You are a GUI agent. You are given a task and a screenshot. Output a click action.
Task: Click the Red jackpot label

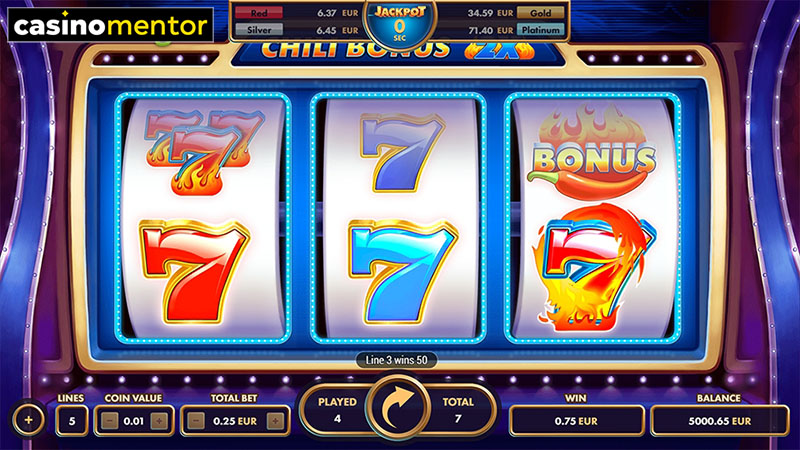[x=259, y=13]
